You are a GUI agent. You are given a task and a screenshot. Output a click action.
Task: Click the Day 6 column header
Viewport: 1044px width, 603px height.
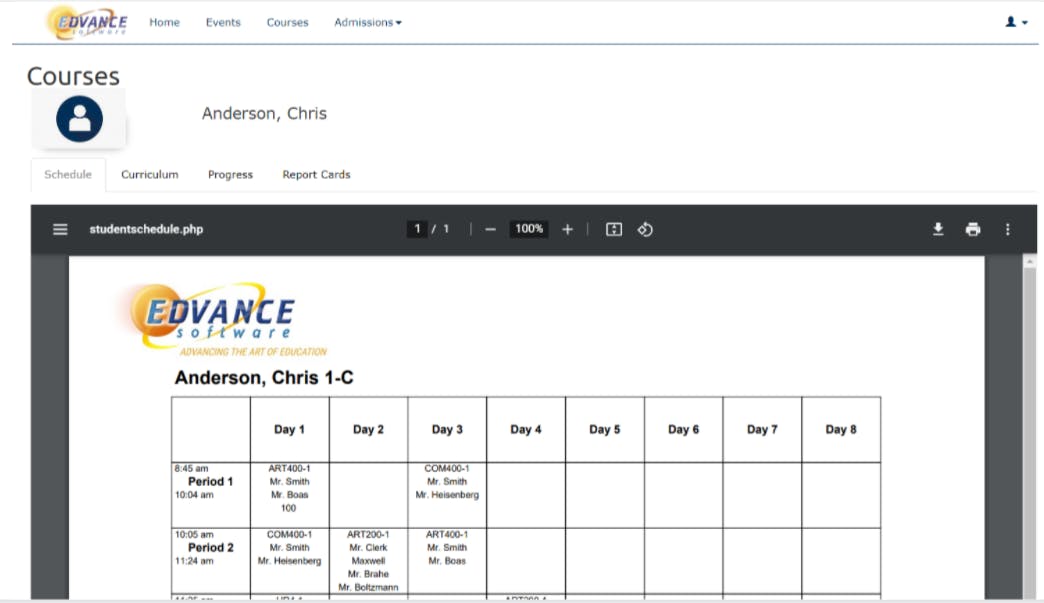pos(683,429)
